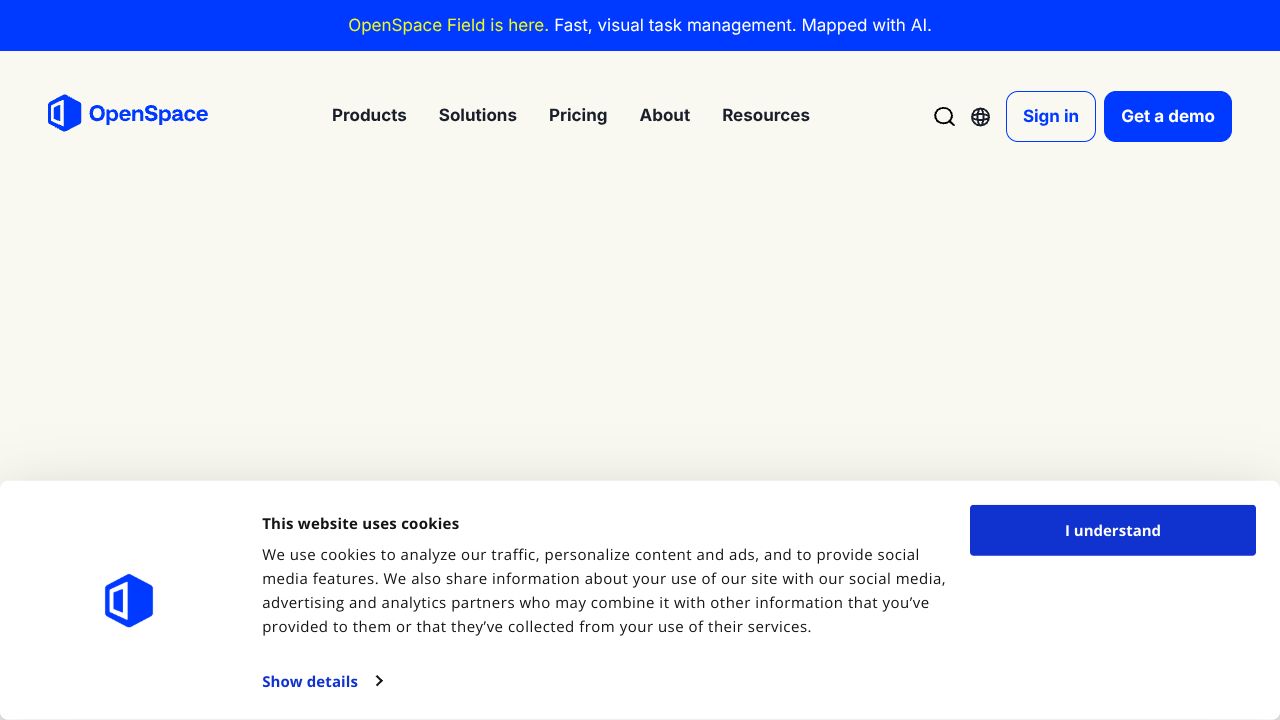Image resolution: width=1280 pixels, height=720 pixels.
Task: Click the OpenSpace hexagon logo in header
Action: point(64,114)
